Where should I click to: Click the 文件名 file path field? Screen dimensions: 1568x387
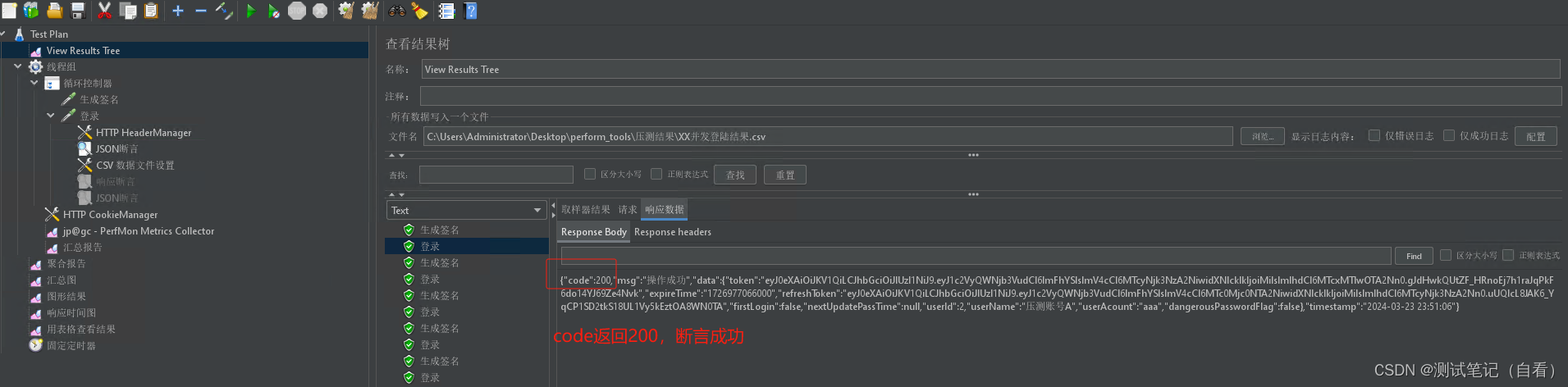pyautogui.click(x=828, y=136)
